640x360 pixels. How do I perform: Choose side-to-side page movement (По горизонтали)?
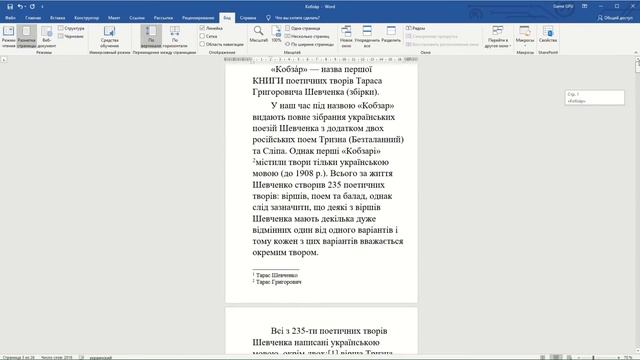click(175, 36)
